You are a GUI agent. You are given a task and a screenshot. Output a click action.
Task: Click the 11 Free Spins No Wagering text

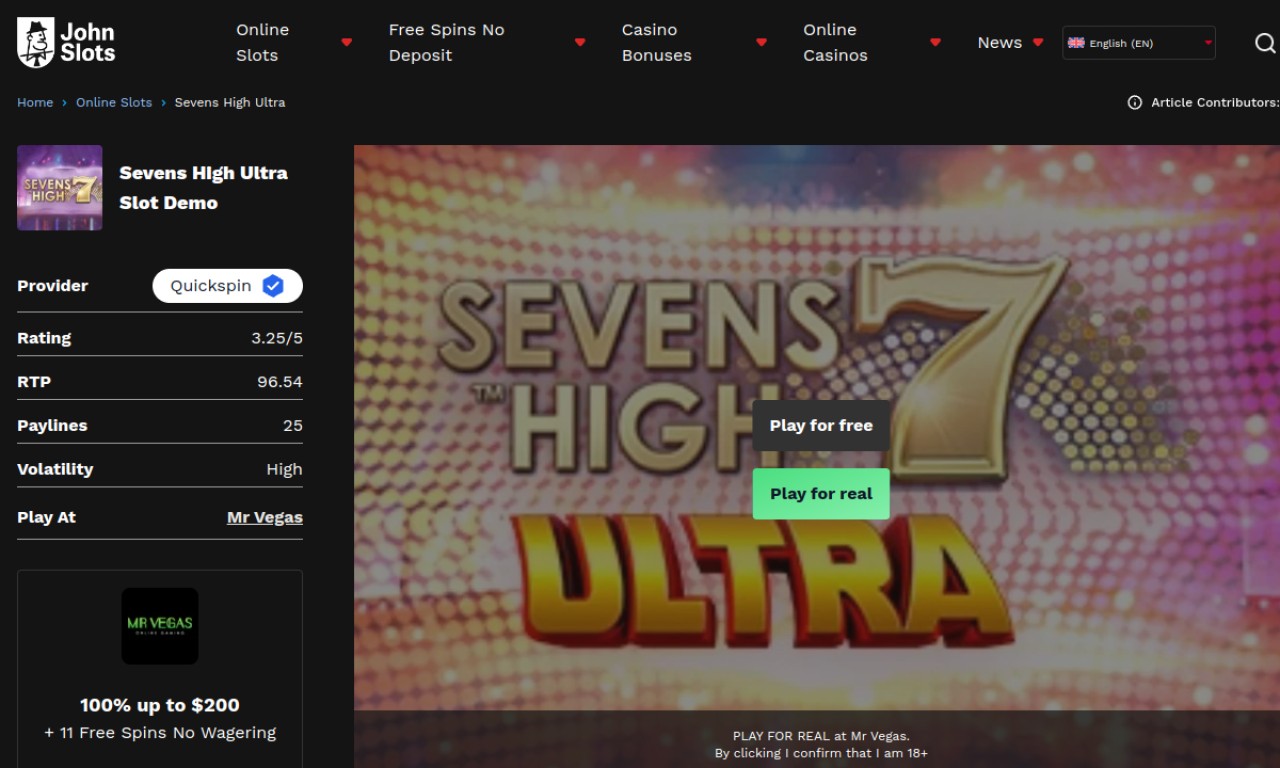[x=160, y=733]
